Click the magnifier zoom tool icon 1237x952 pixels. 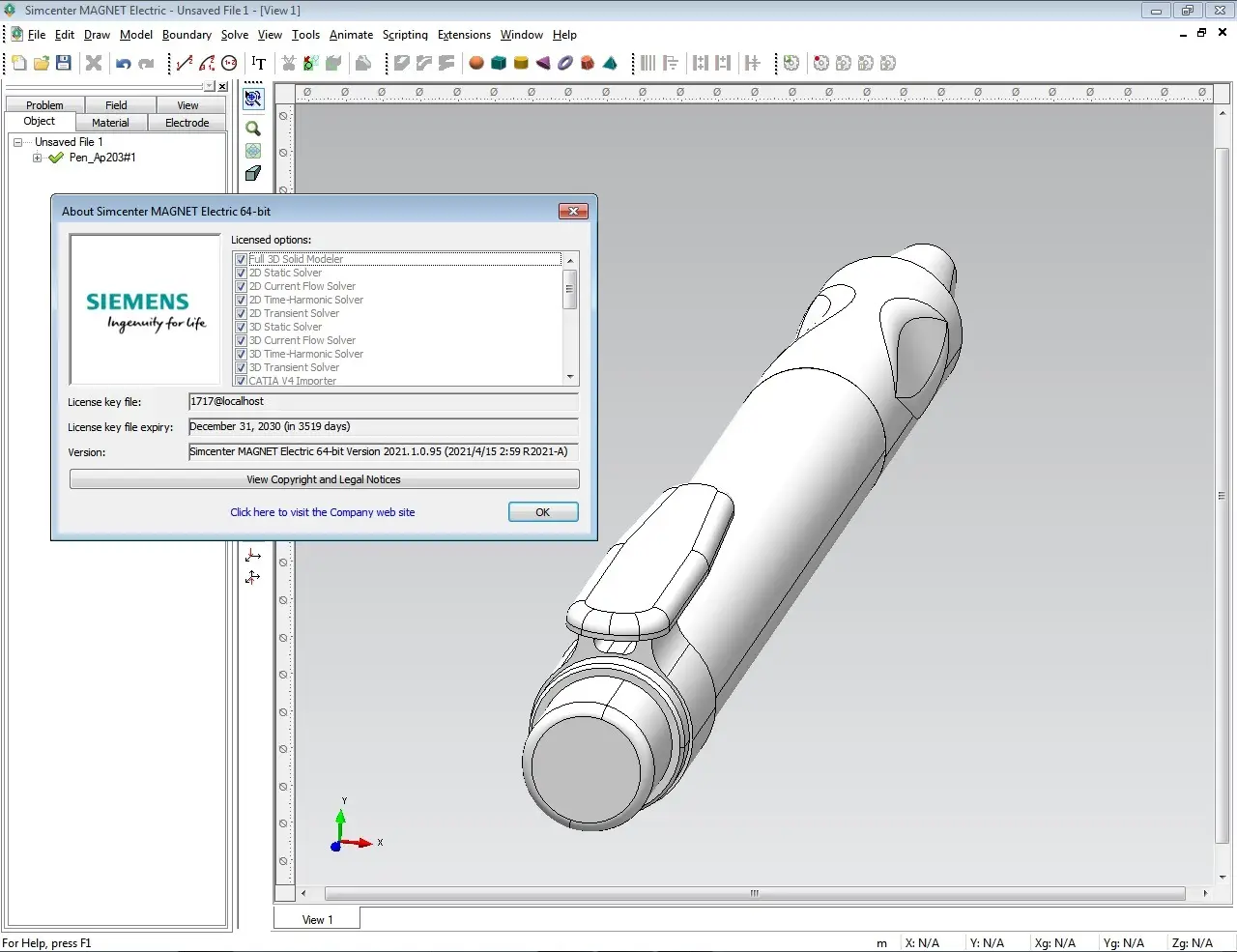[x=253, y=128]
